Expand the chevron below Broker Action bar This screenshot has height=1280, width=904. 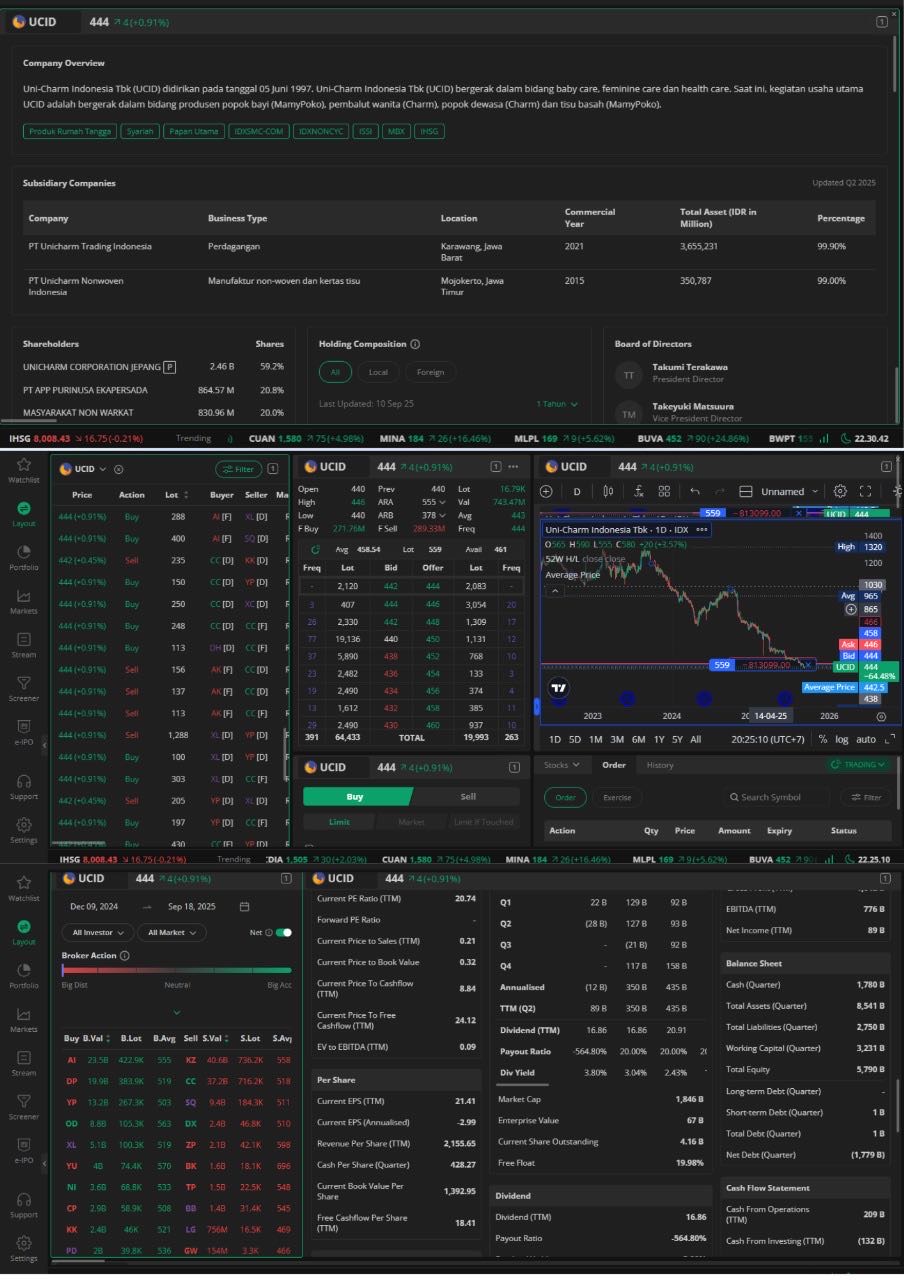[177, 1013]
